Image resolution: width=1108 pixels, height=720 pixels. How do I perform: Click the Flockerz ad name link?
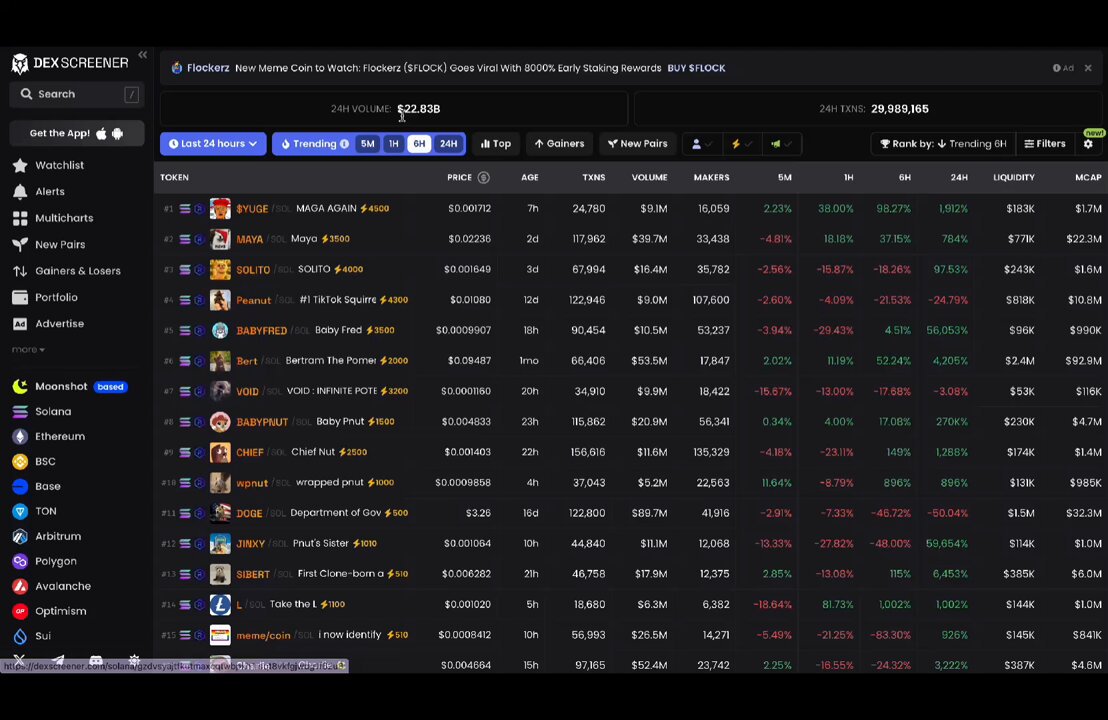[208, 69]
